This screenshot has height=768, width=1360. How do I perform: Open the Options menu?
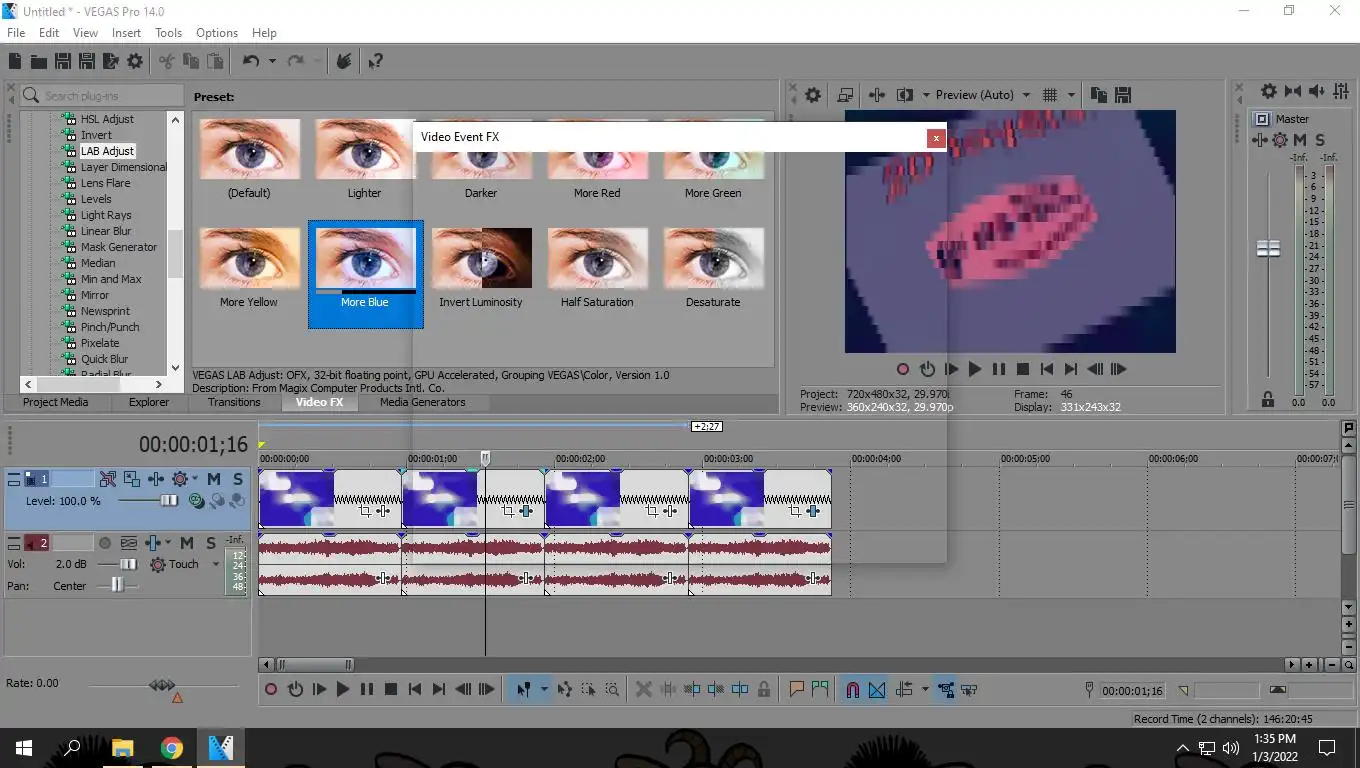pos(217,33)
